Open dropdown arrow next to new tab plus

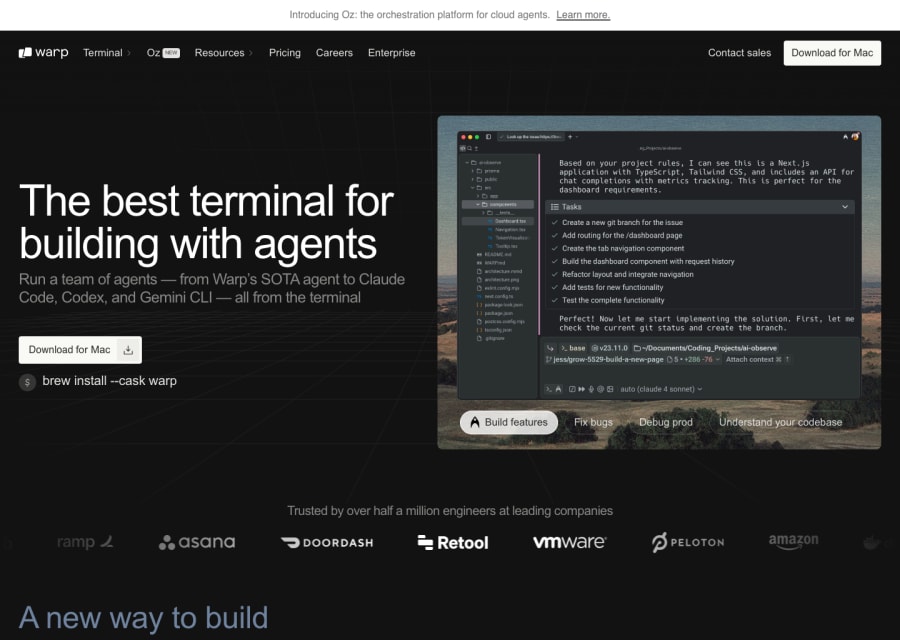click(x=577, y=137)
